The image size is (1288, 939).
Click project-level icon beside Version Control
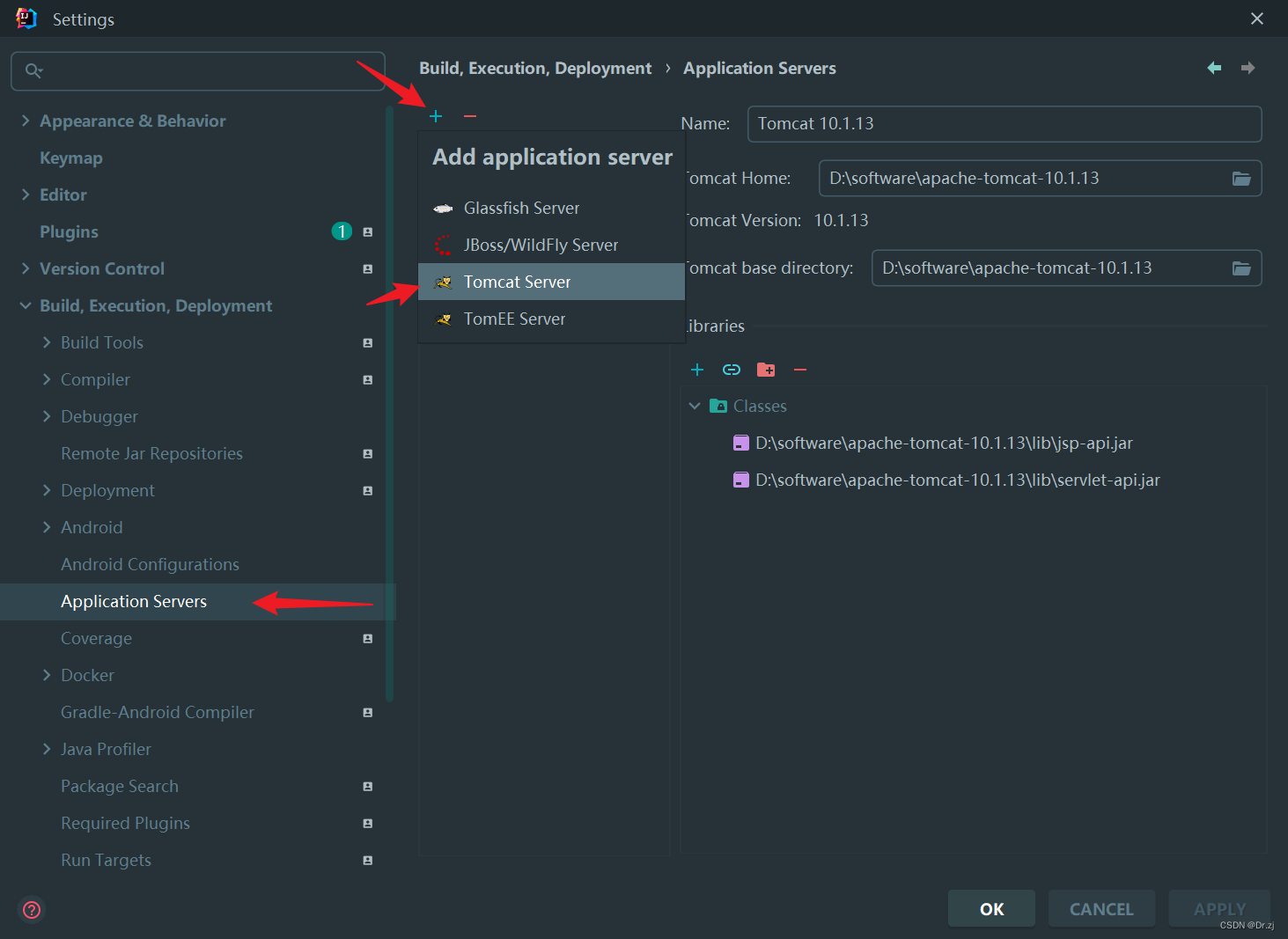pos(368,268)
